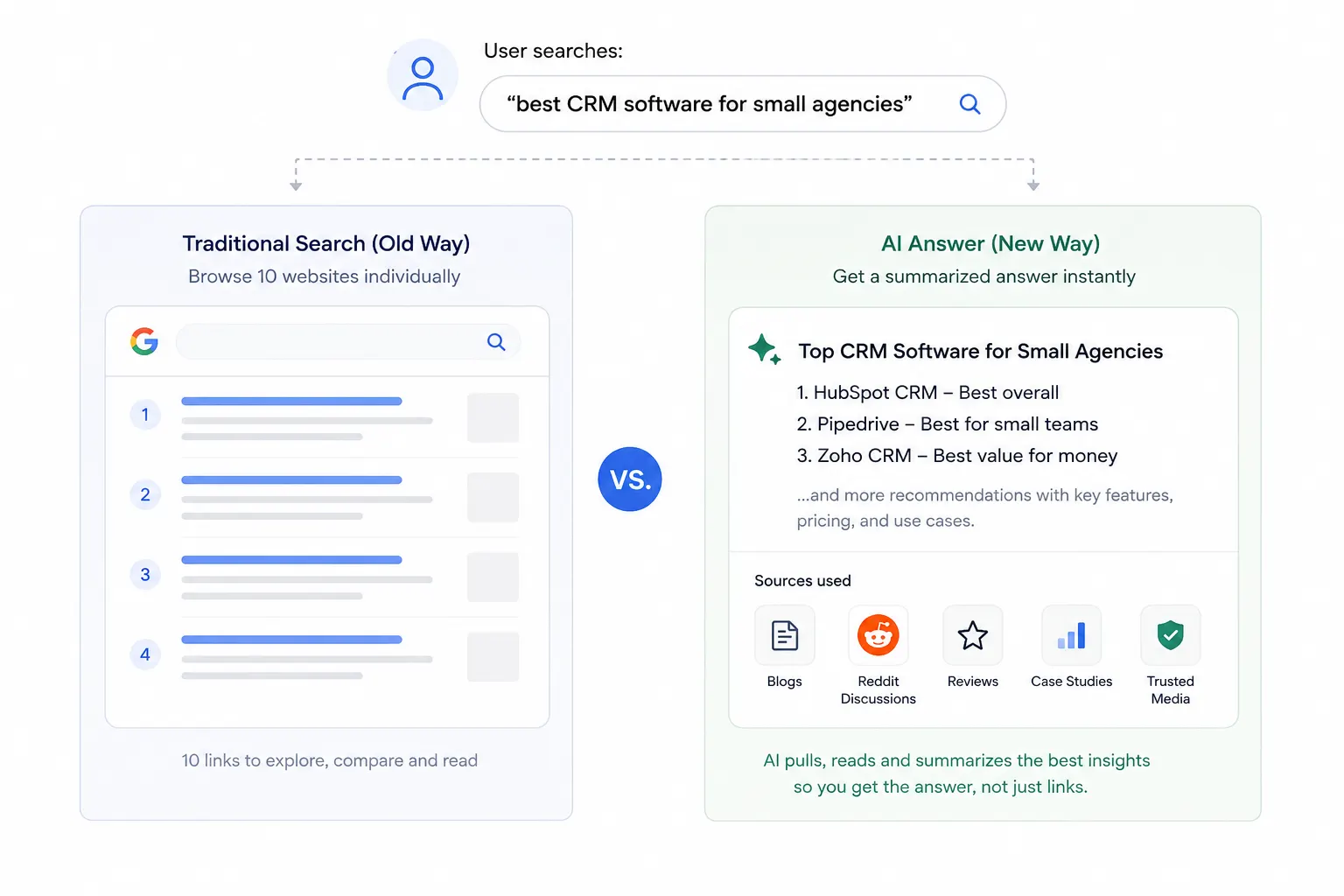Click the empty Google search field
The width and height of the screenshot is (1344, 896).
348,342
